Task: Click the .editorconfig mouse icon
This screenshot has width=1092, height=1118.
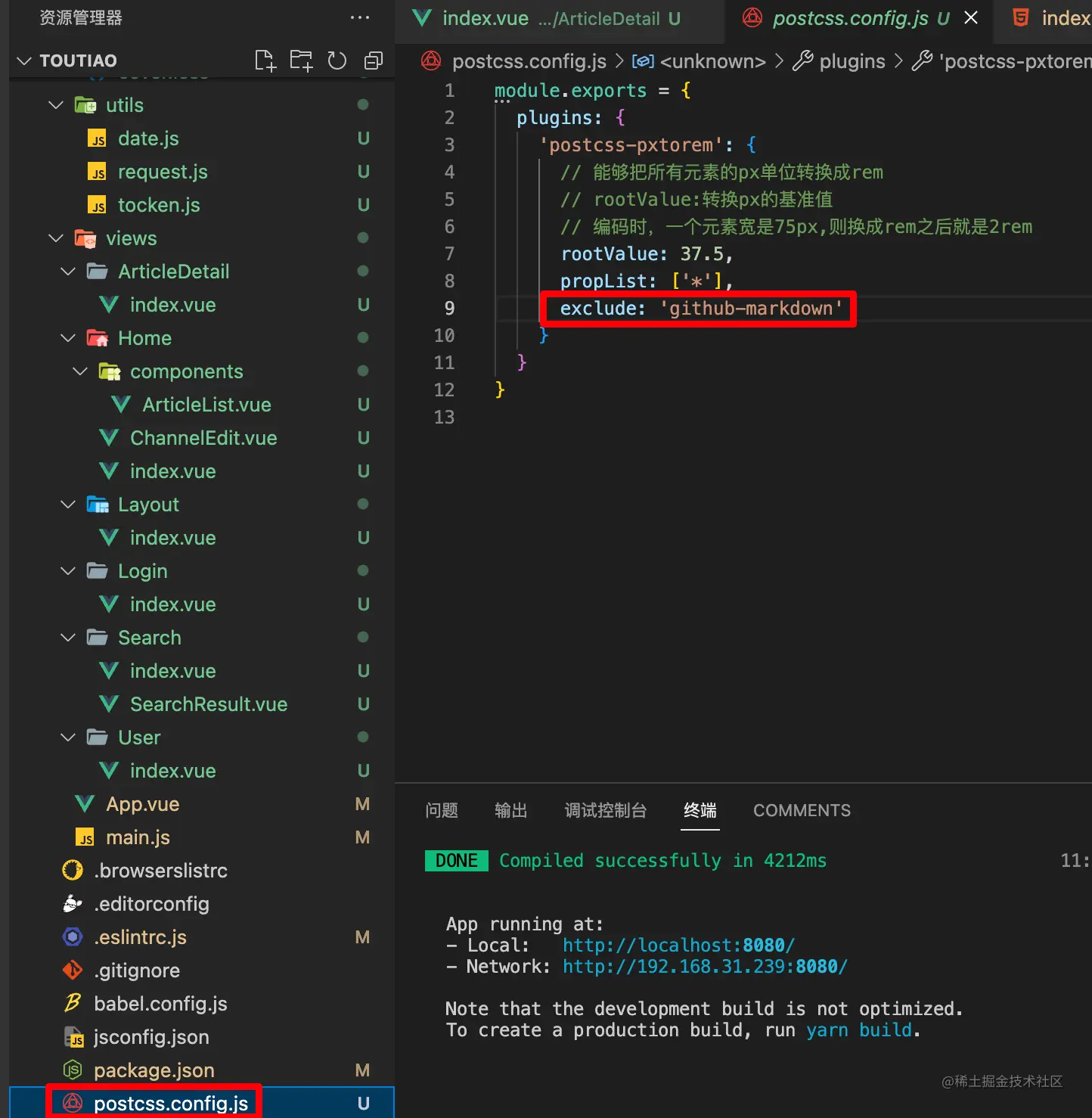Action: click(x=73, y=904)
